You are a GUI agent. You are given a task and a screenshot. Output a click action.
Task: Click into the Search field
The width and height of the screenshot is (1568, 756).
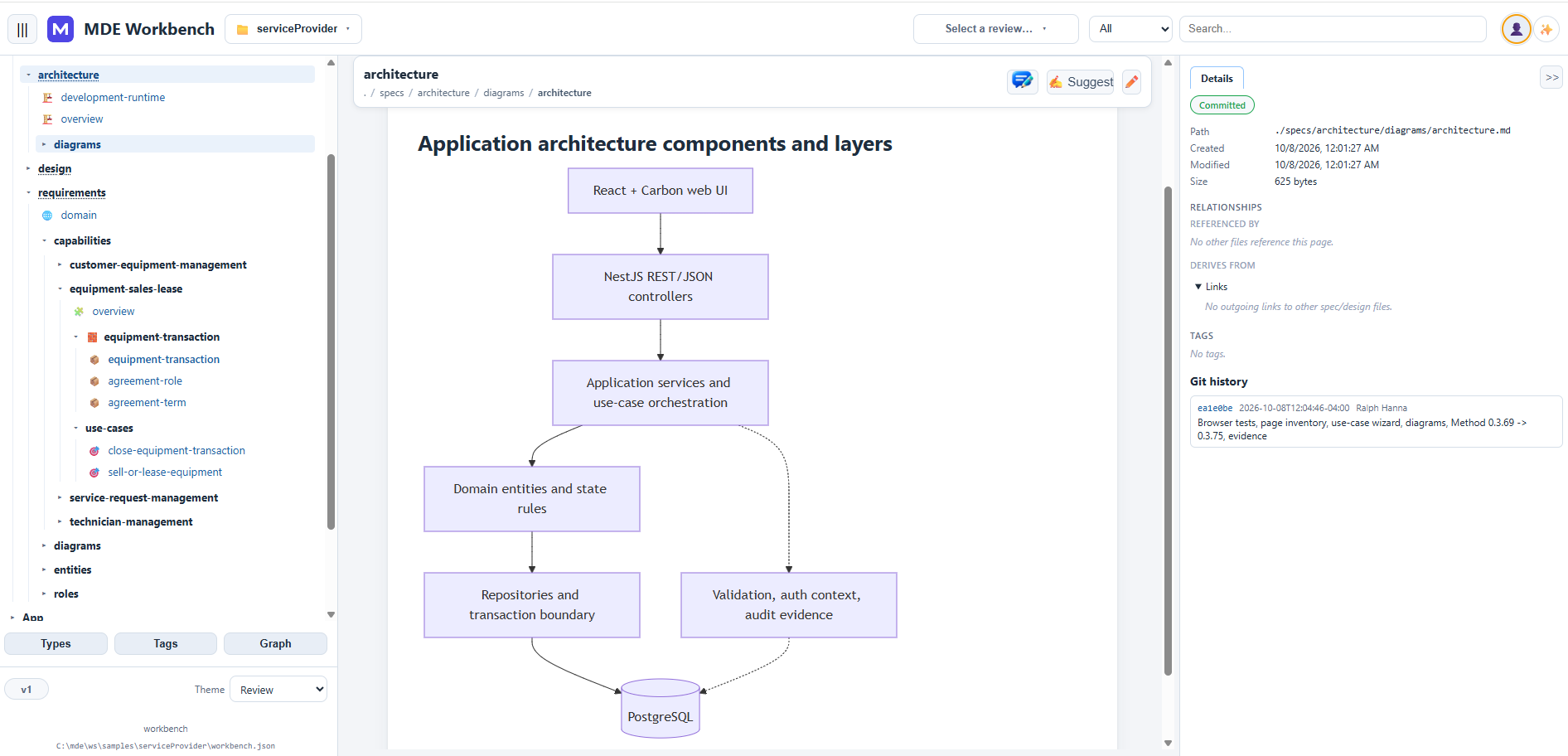(1333, 29)
